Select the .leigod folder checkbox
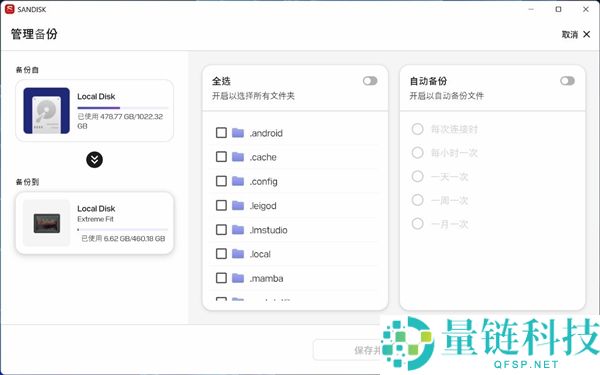600x375 pixels. [221, 205]
